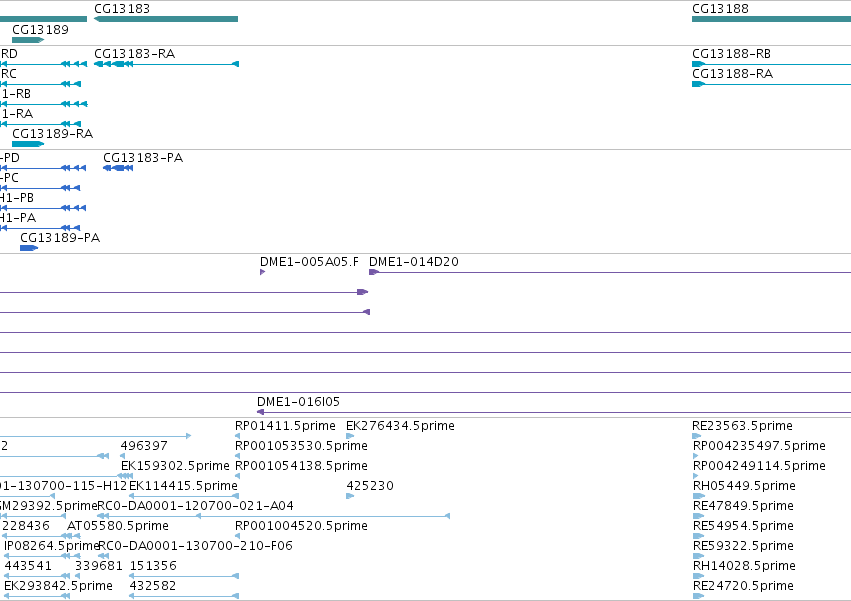Select the CG13189-RA transcript bar

[28, 144]
